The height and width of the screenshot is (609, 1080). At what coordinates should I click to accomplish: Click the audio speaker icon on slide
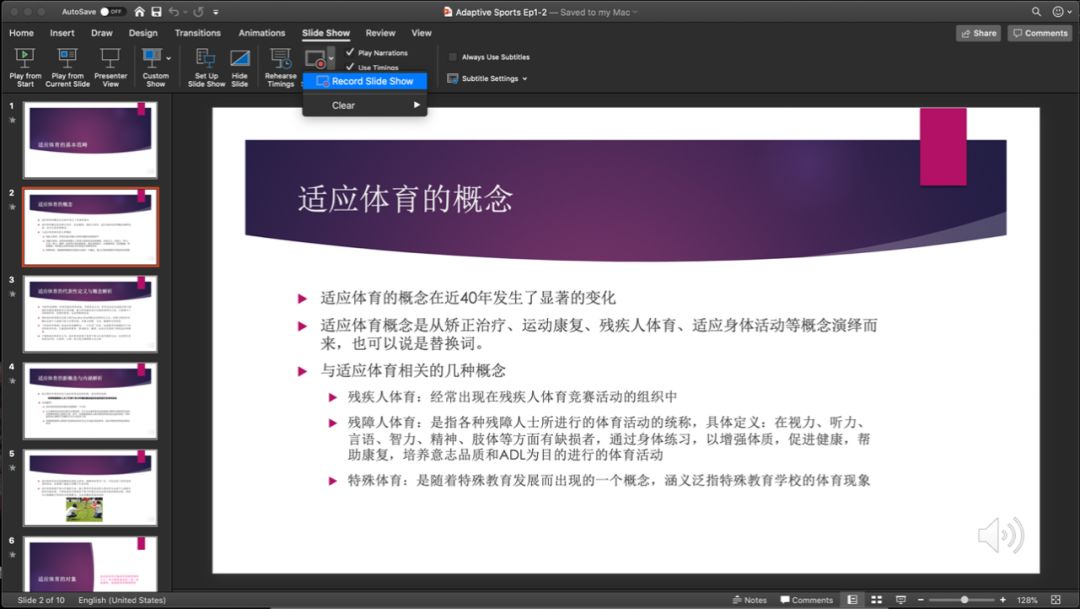(999, 535)
